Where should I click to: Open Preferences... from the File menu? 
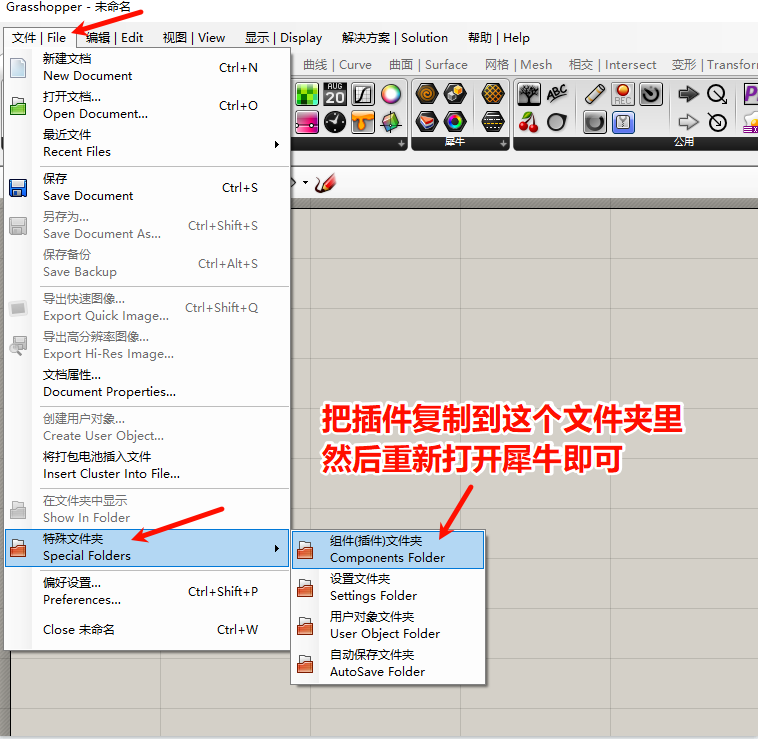click(148, 592)
